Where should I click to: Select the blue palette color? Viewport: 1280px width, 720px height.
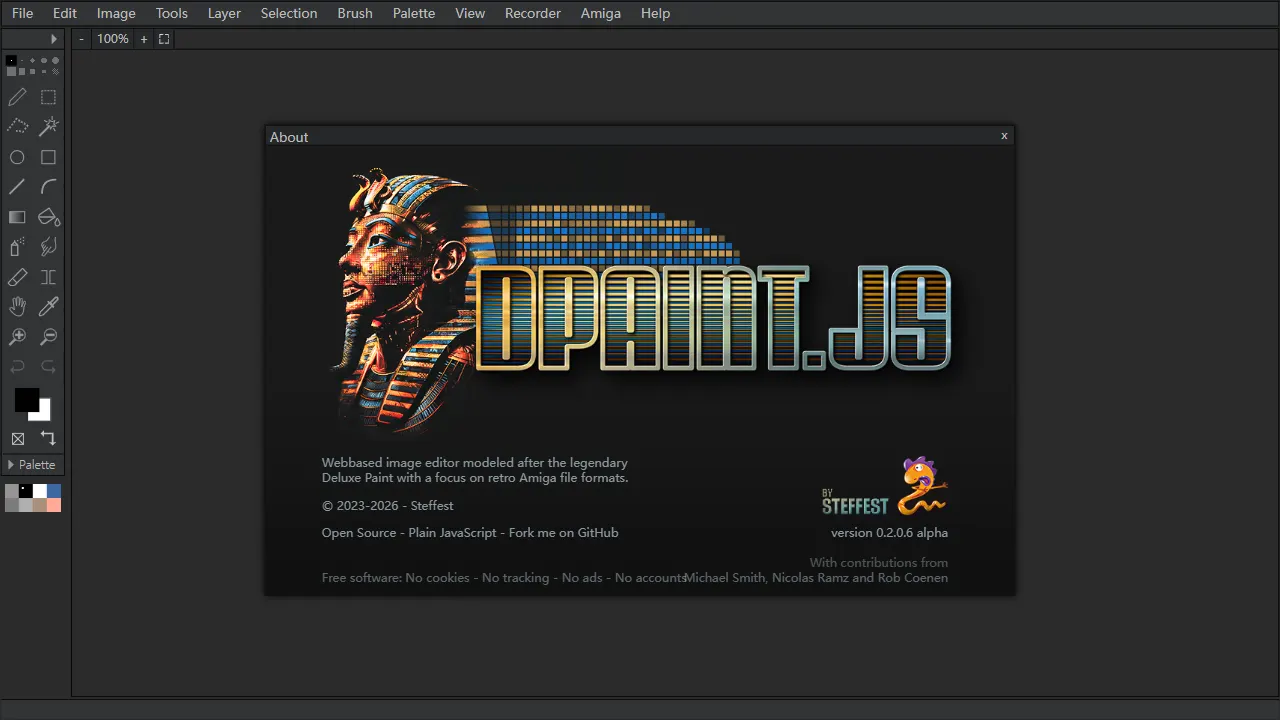(54, 491)
